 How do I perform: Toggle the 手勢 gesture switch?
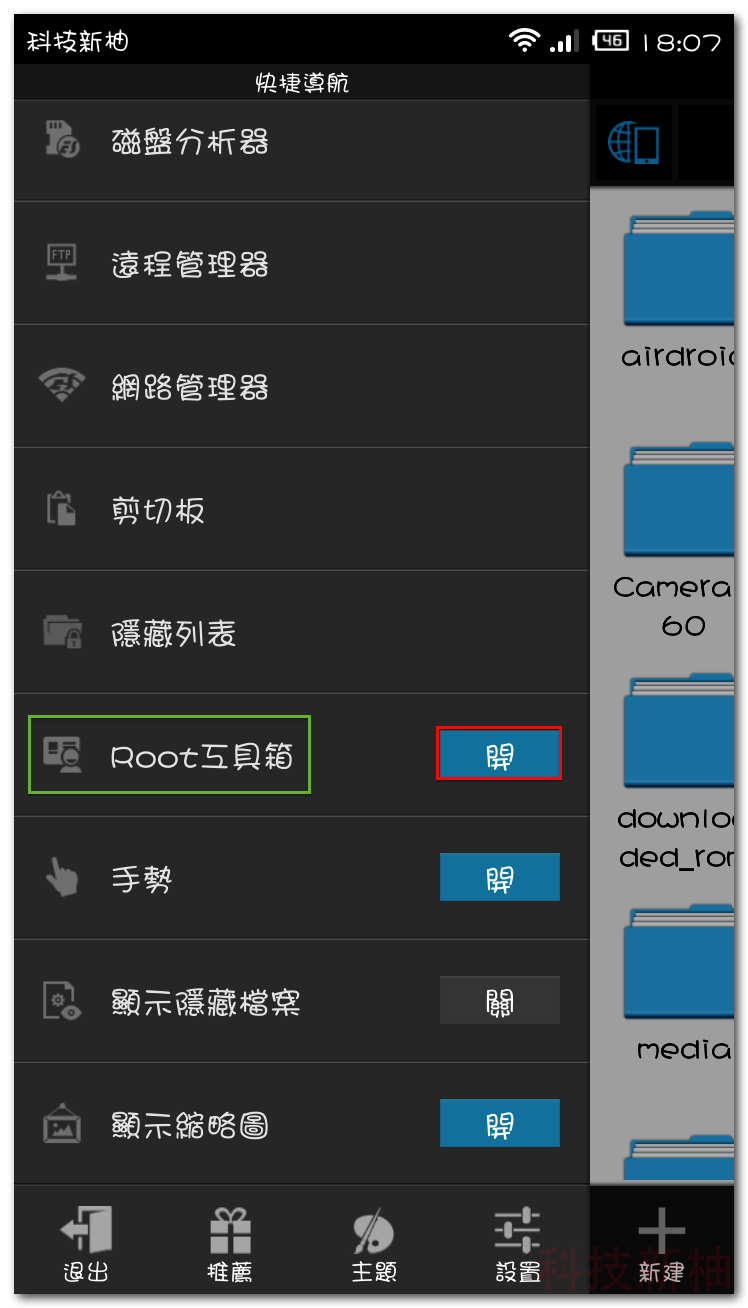click(x=500, y=877)
